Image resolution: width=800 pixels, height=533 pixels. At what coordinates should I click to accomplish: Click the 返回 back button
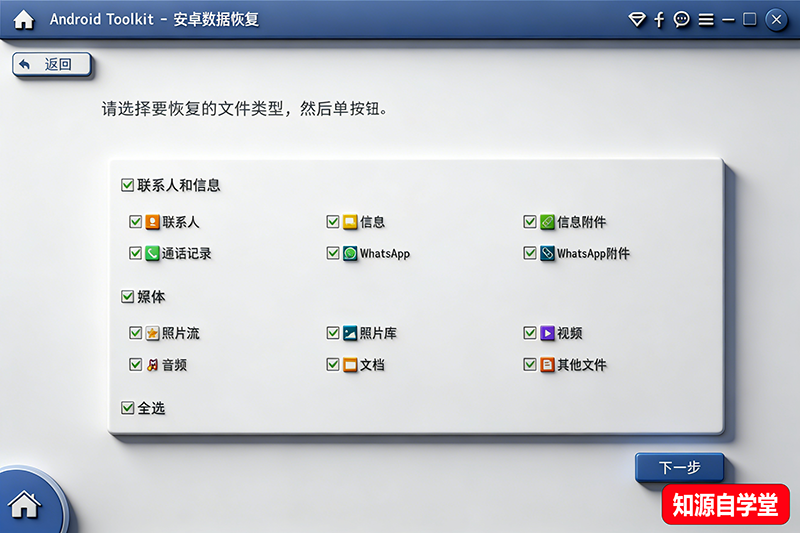tap(52, 64)
